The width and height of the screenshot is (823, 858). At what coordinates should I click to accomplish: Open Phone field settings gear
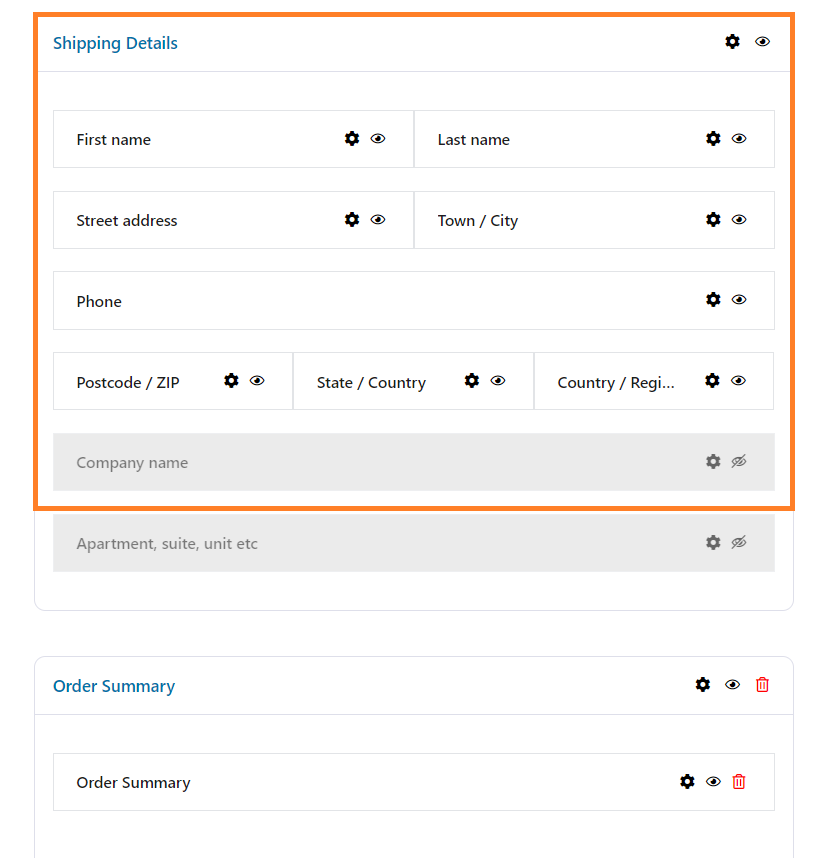pyautogui.click(x=713, y=299)
